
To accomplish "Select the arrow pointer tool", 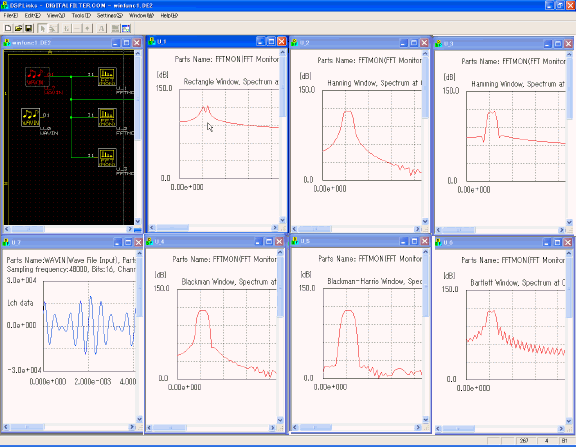I will tap(42, 28).
